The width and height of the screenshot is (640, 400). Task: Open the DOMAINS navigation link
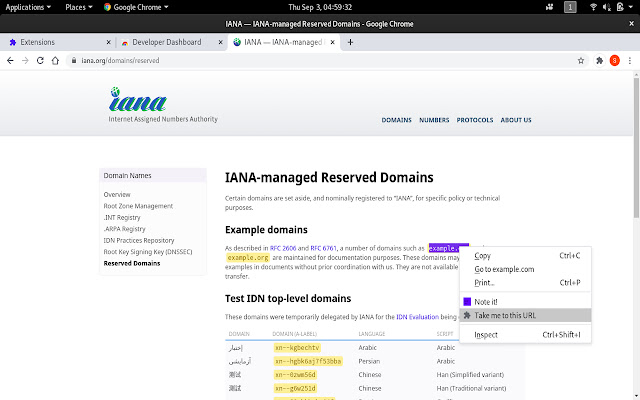pyautogui.click(x=396, y=120)
